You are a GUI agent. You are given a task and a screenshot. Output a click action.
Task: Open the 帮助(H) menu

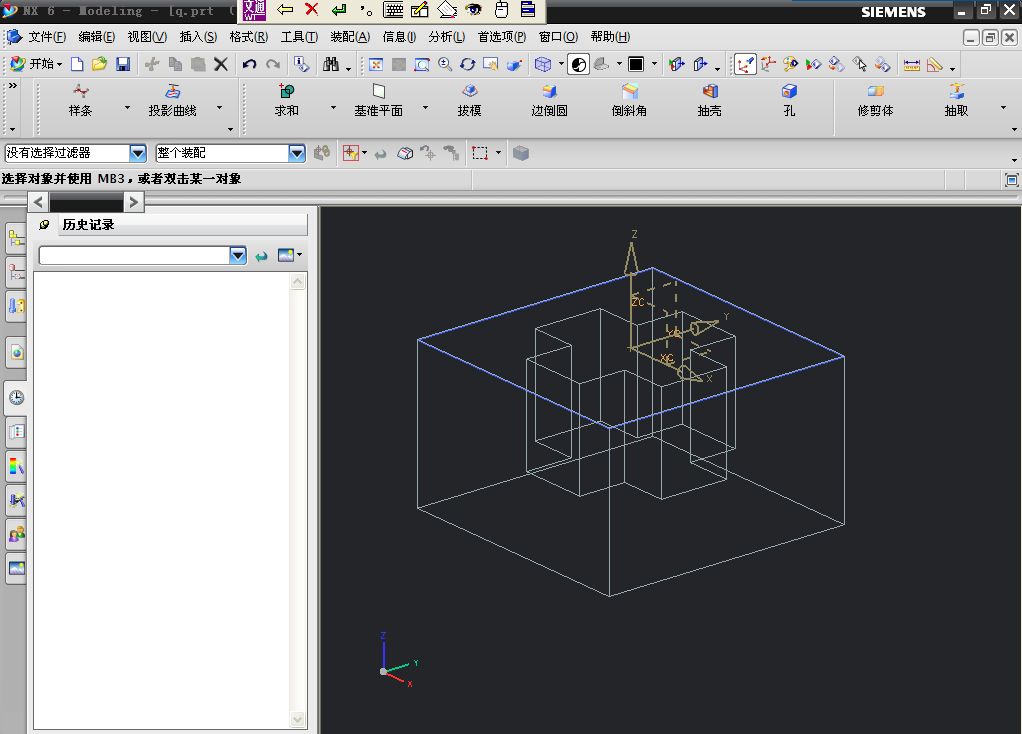coord(610,37)
